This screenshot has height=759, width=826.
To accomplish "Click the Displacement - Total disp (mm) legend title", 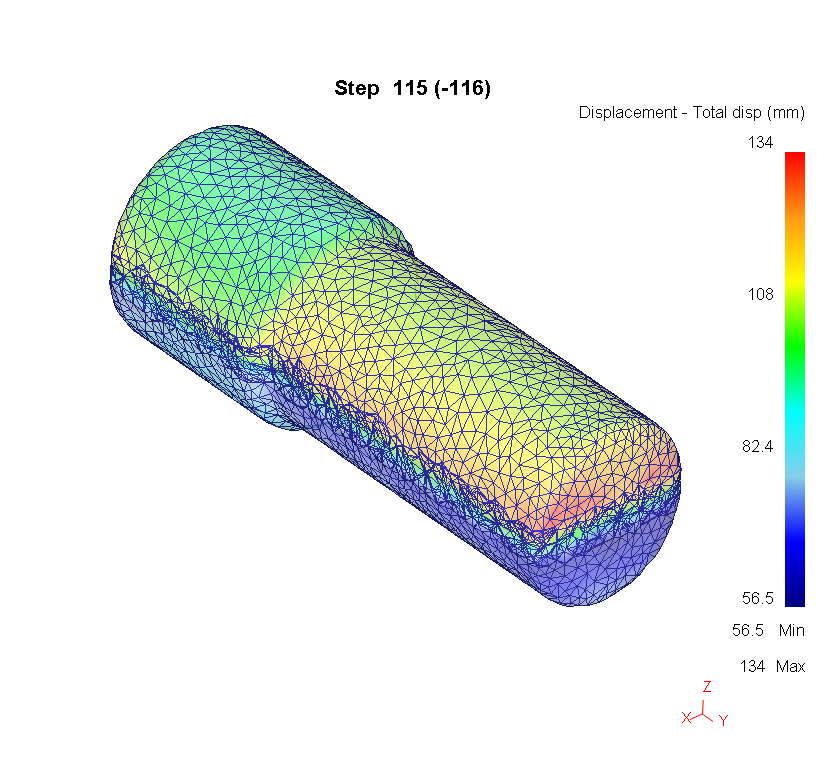I will 691,113.
